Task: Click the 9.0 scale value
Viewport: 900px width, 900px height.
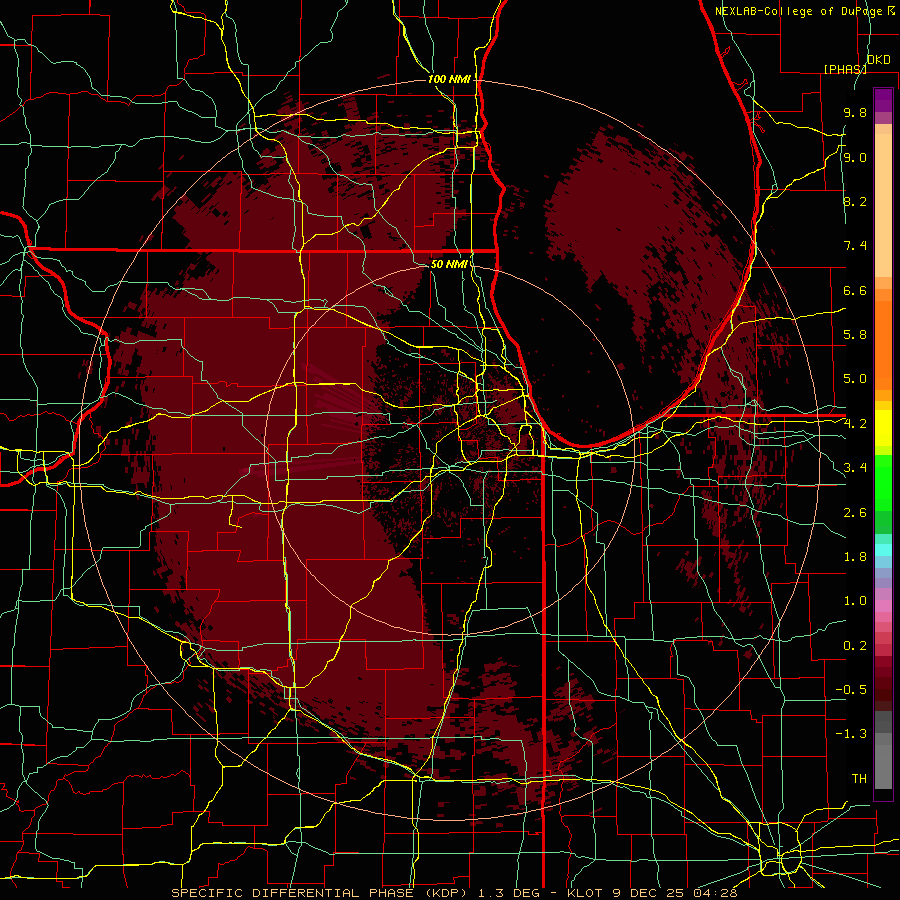Action: pyautogui.click(x=855, y=157)
